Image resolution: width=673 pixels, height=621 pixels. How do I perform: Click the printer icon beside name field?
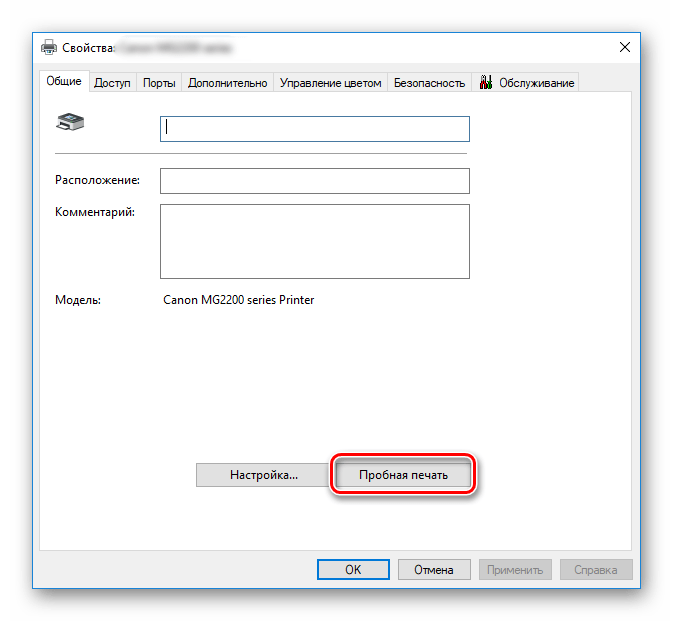click(70, 123)
